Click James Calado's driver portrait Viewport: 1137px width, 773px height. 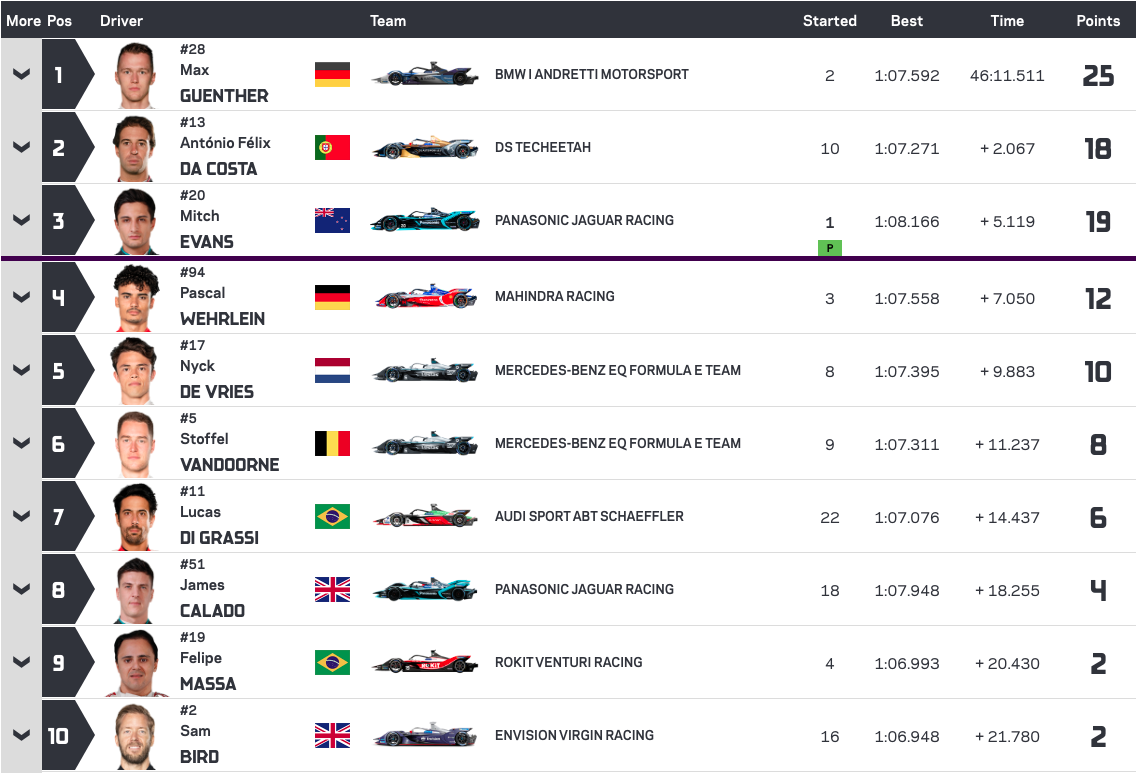[135, 590]
